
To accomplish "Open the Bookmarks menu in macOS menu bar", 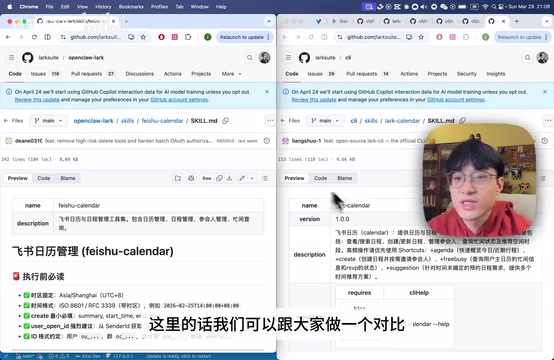I will point(131,7).
